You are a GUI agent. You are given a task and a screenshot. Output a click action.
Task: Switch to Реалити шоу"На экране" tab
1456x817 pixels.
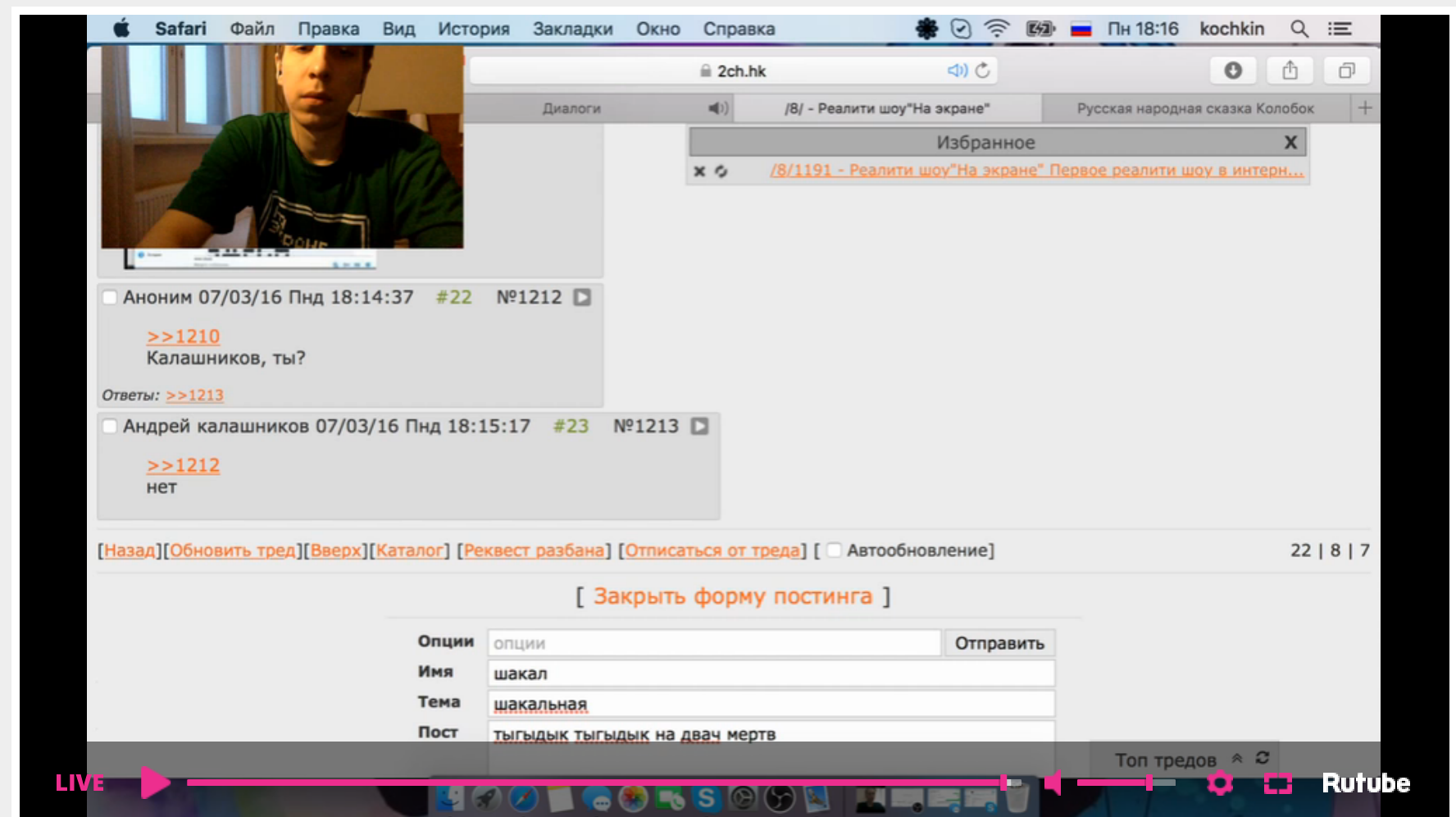(887, 108)
